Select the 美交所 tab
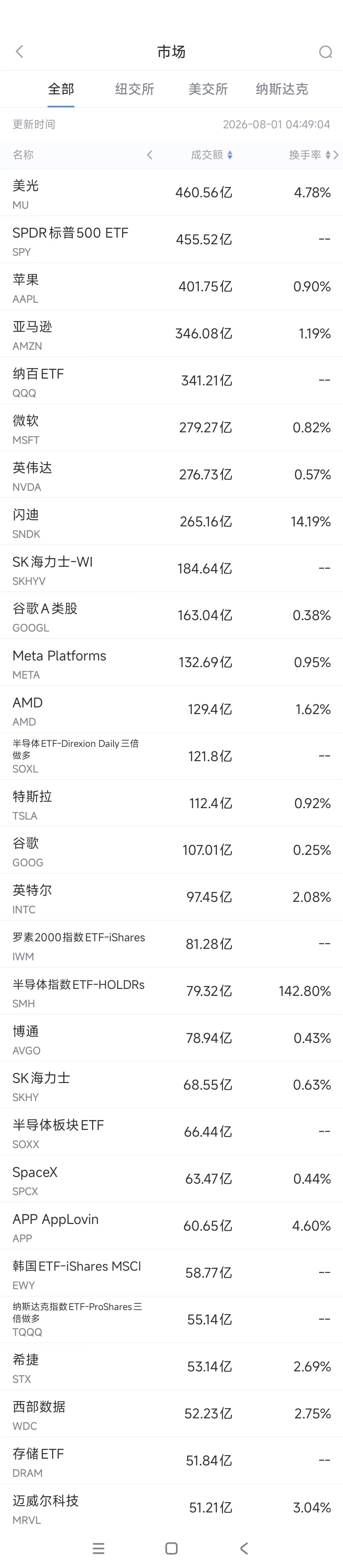The image size is (343, 1568). coord(208,89)
